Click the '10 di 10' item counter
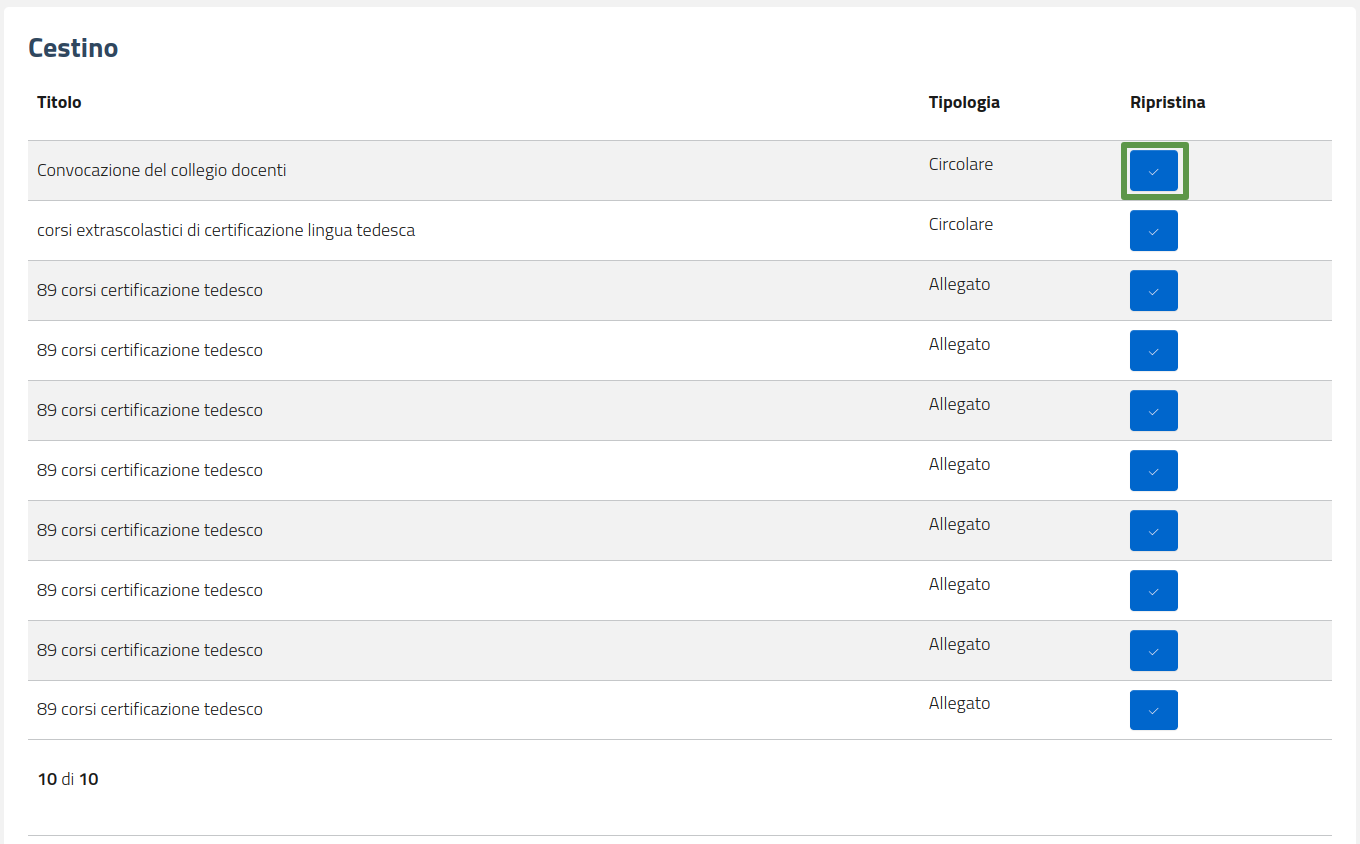1360x844 pixels. (68, 779)
